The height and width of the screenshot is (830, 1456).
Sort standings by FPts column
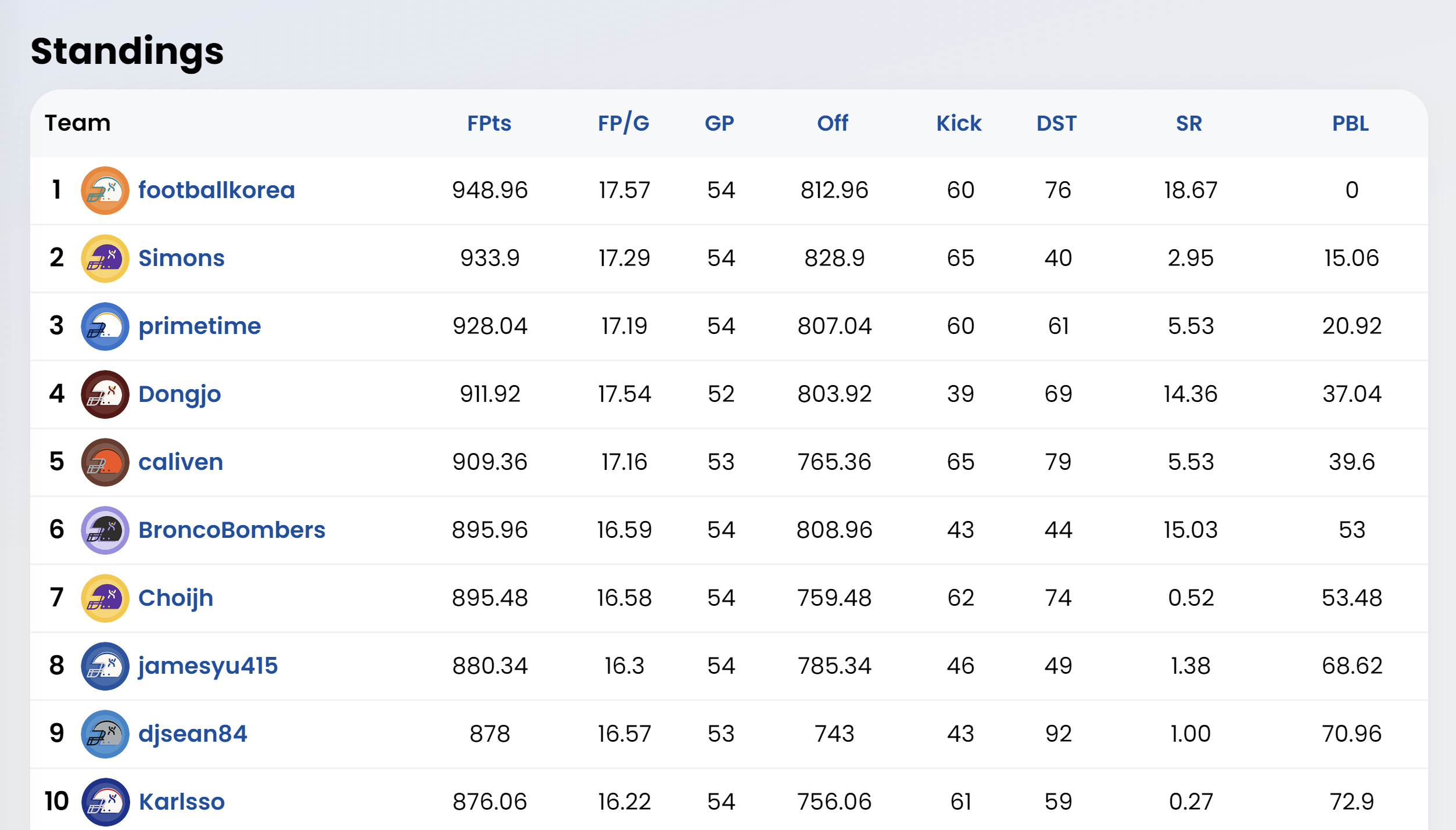[x=489, y=123]
